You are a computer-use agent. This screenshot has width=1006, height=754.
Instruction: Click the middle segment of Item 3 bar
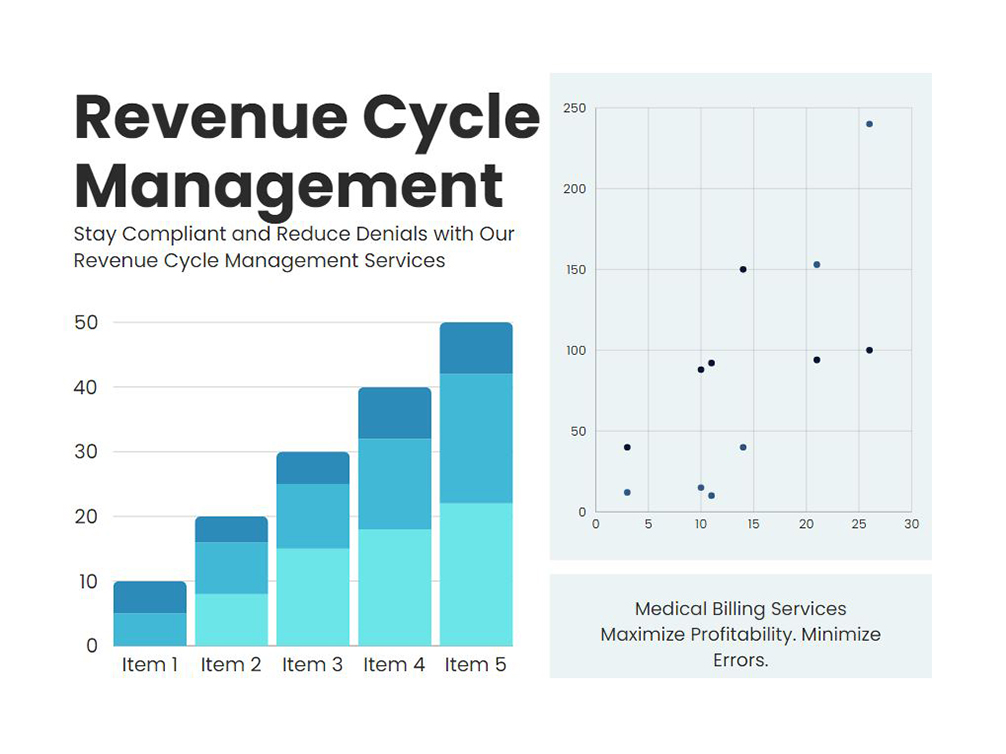tap(313, 516)
